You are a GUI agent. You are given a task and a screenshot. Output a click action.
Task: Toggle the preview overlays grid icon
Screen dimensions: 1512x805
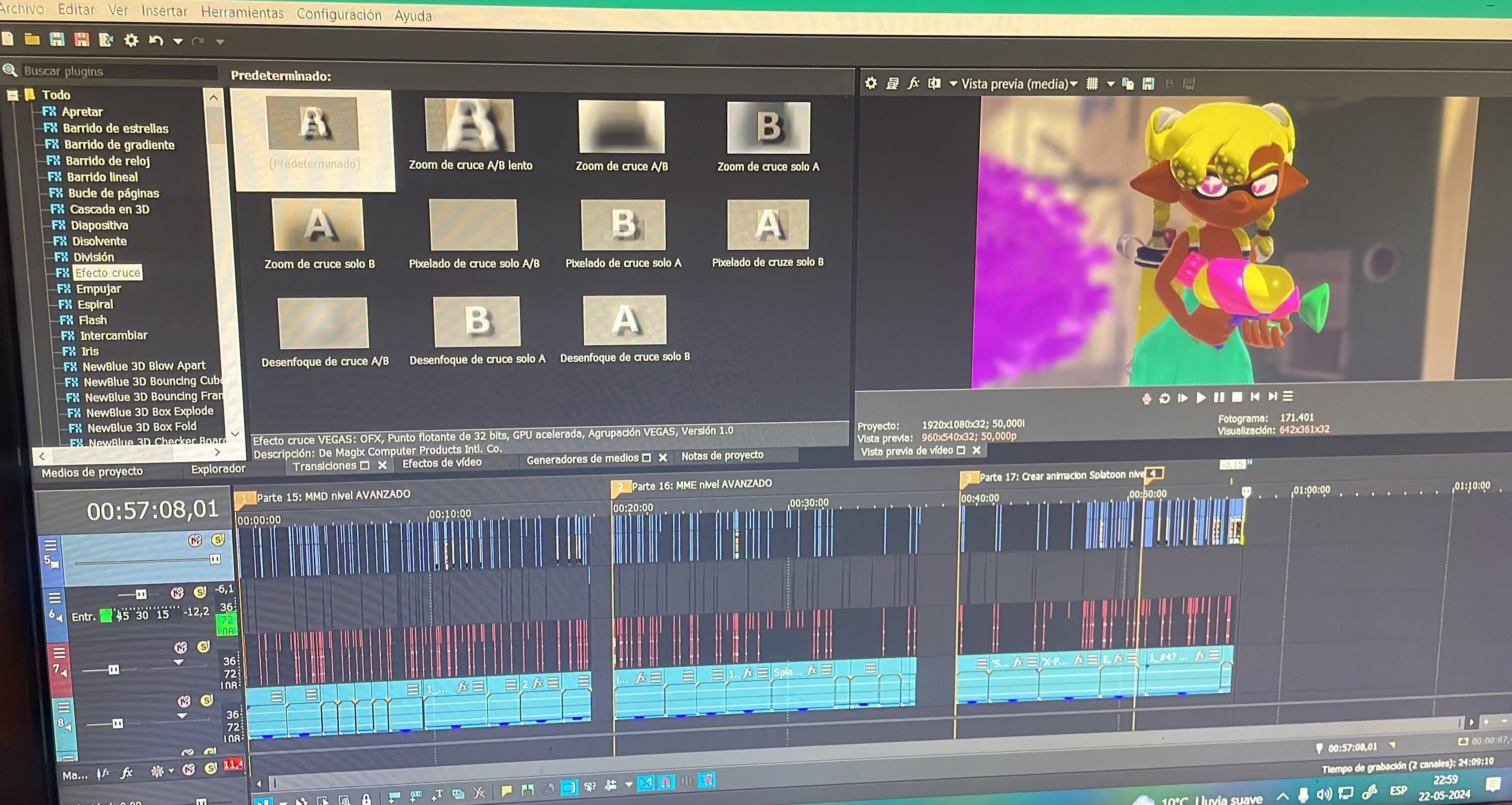(x=1092, y=84)
